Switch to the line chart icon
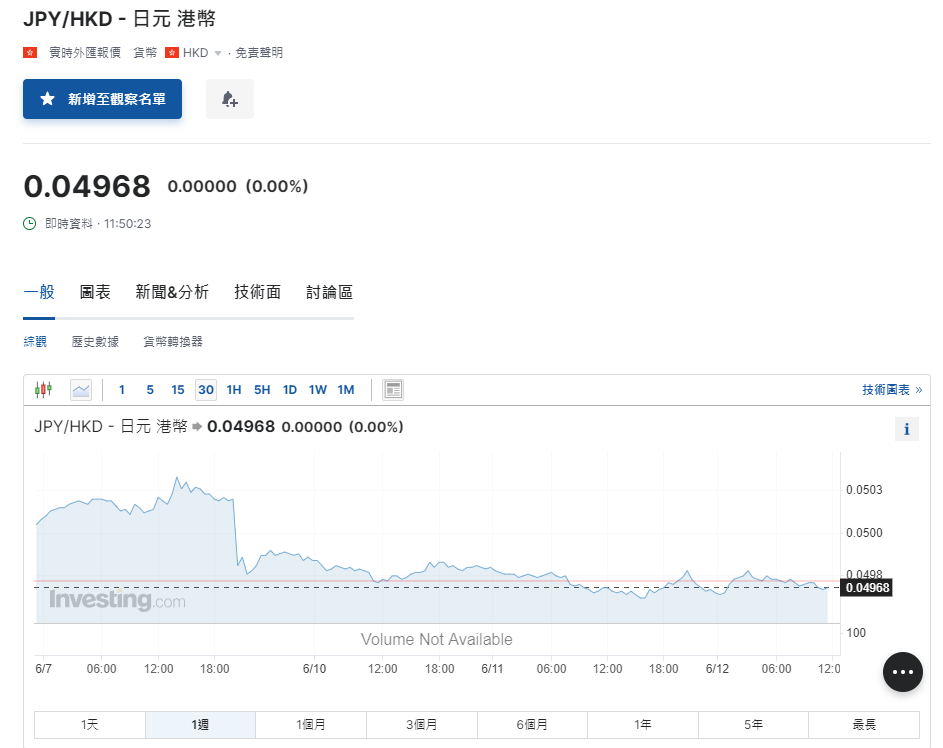The image size is (943, 748). pyautogui.click(x=81, y=389)
